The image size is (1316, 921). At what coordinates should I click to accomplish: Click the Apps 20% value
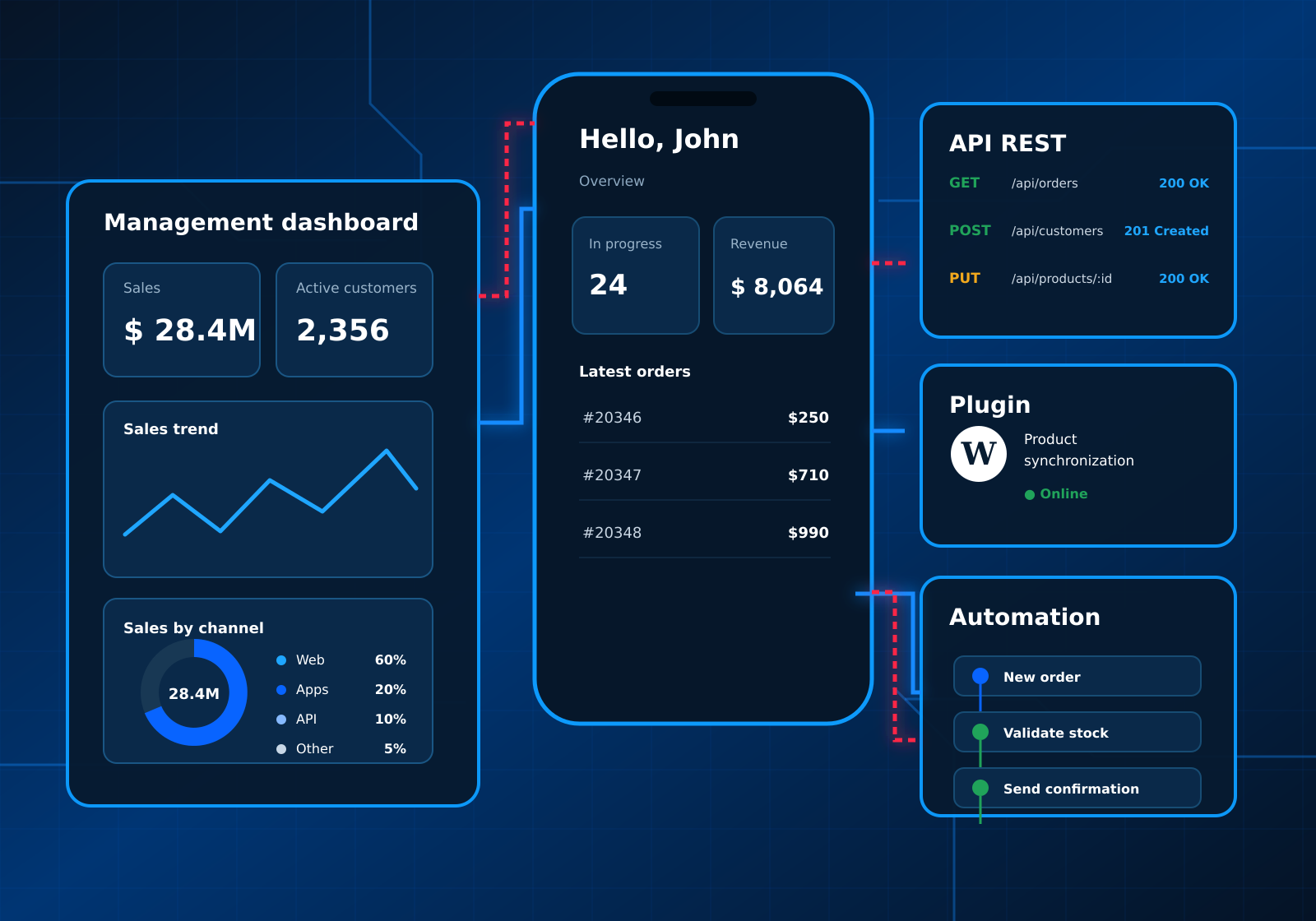pos(391,690)
